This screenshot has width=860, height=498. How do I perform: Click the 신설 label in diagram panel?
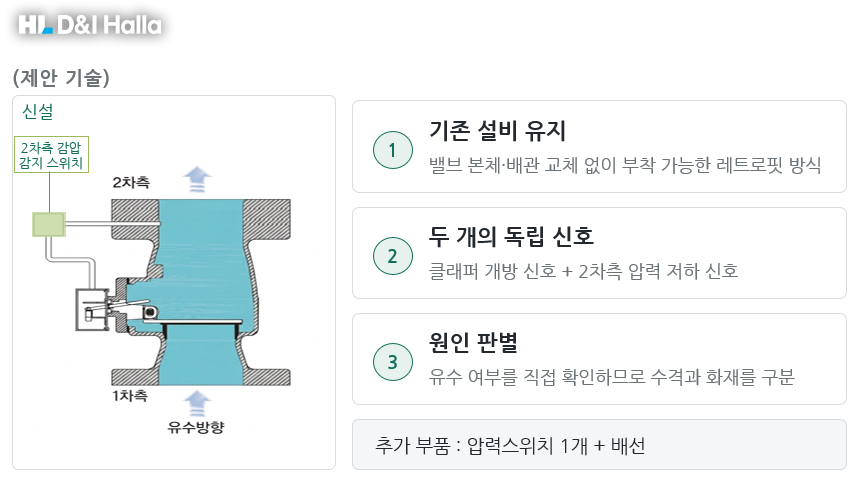(37, 111)
